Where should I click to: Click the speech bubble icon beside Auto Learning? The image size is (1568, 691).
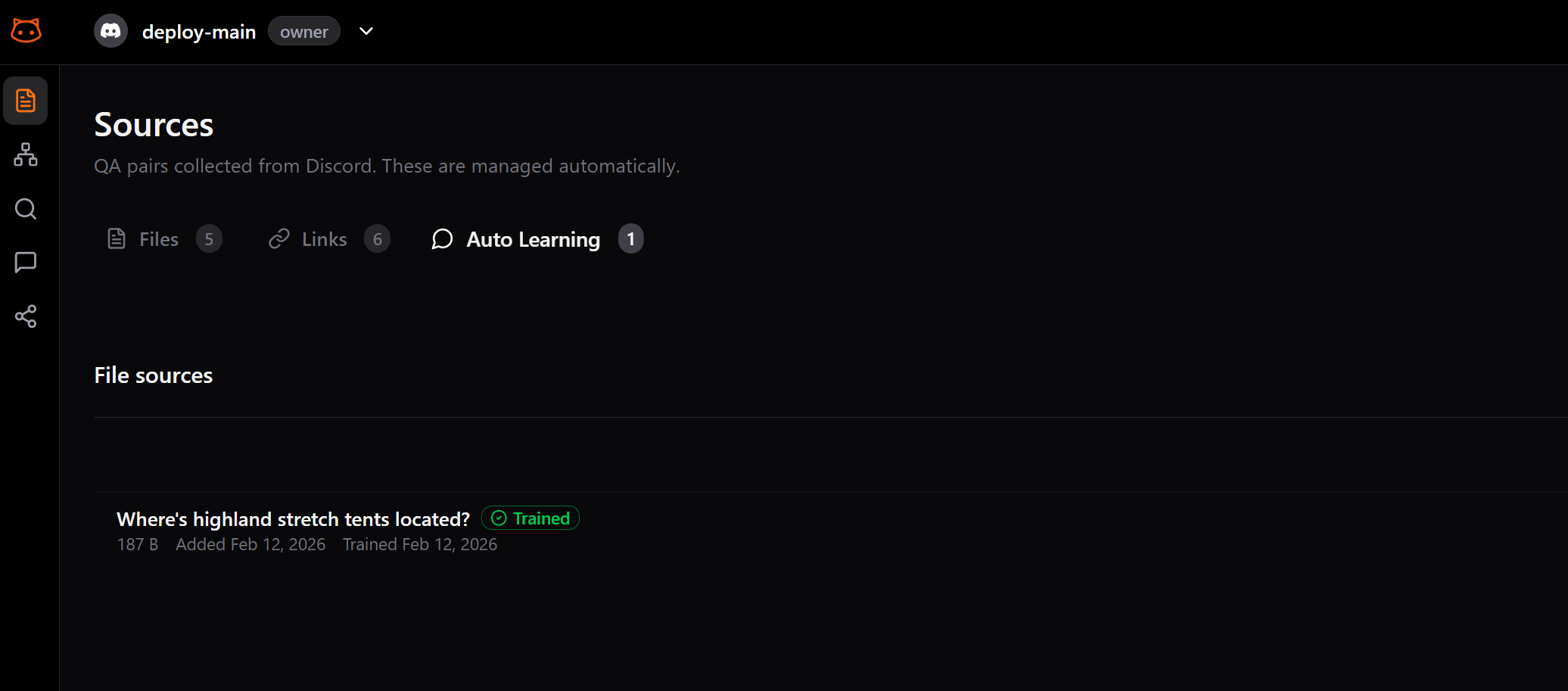(442, 239)
